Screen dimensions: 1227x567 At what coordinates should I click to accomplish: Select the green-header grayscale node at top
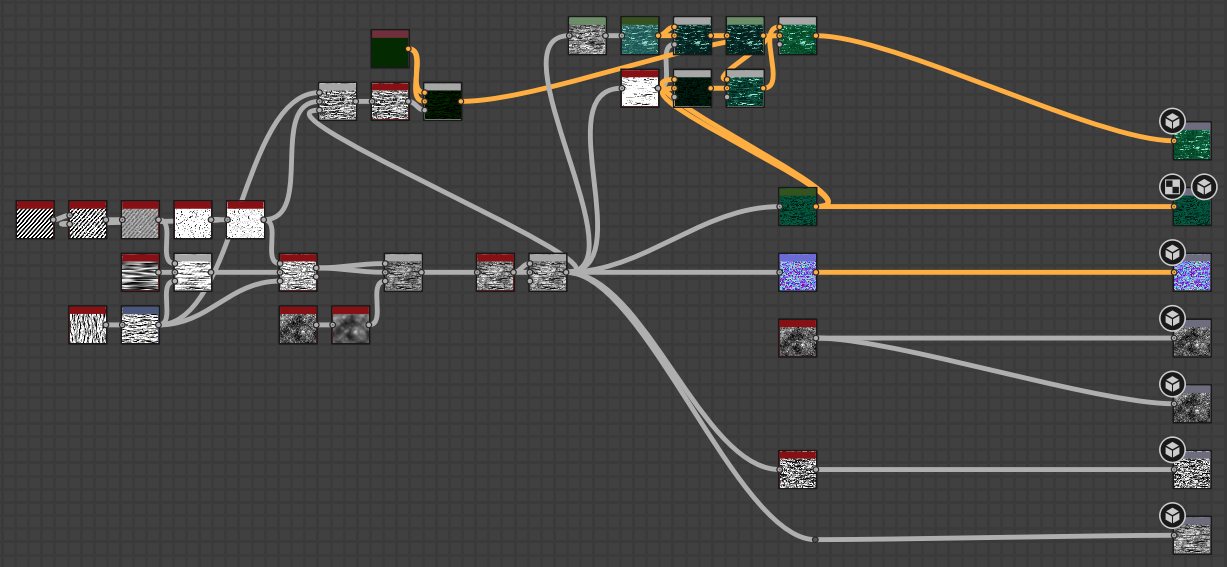click(587, 36)
